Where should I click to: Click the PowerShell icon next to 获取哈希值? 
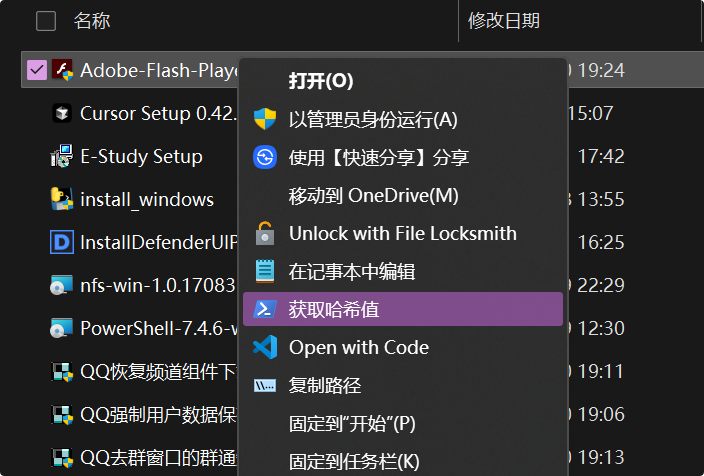click(x=265, y=309)
